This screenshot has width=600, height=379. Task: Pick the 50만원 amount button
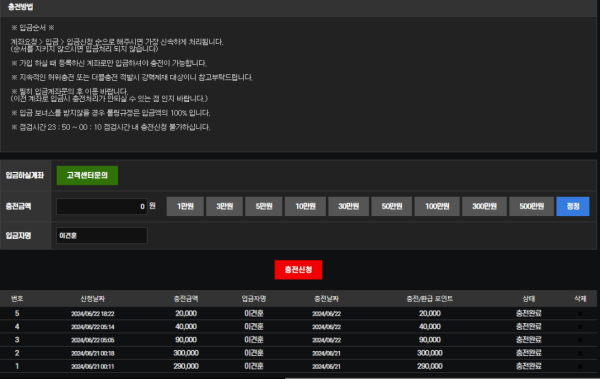tap(392, 206)
